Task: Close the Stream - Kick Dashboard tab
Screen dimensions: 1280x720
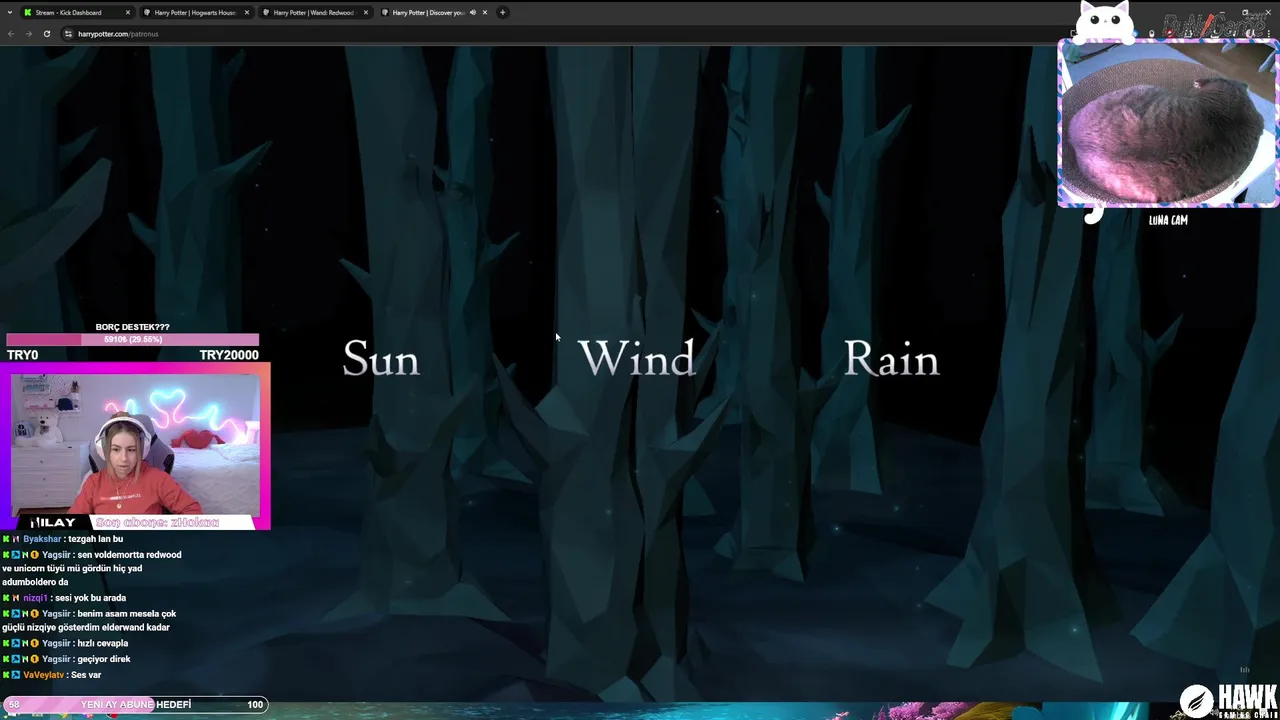Action: pos(127,13)
